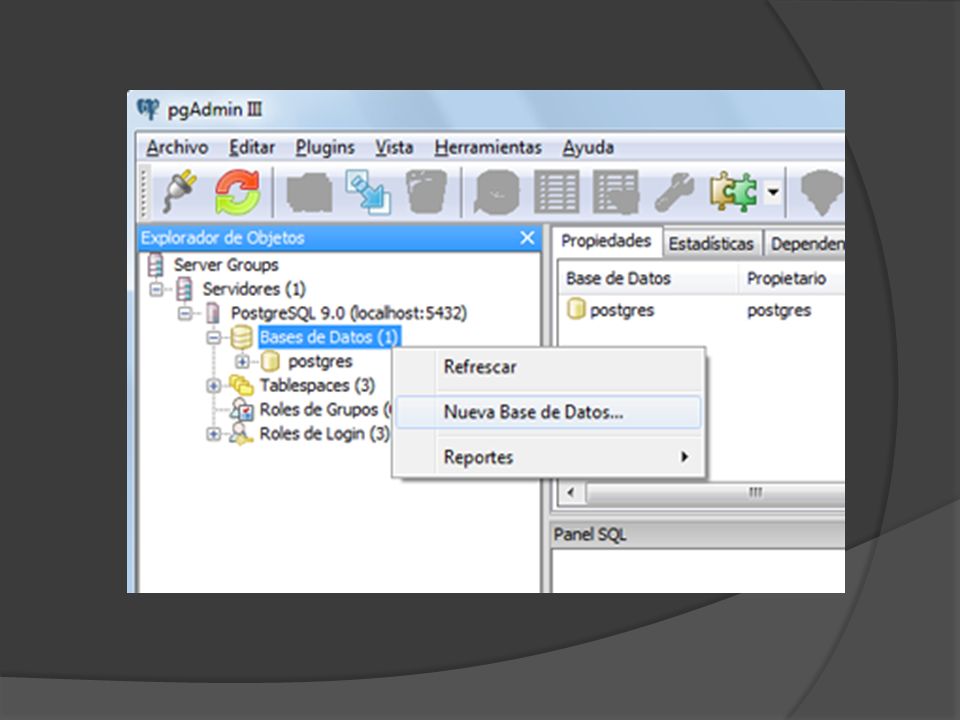This screenshot has height=720, width=960.
Task: Open the Ayuda menu
Action: (588, 148)
